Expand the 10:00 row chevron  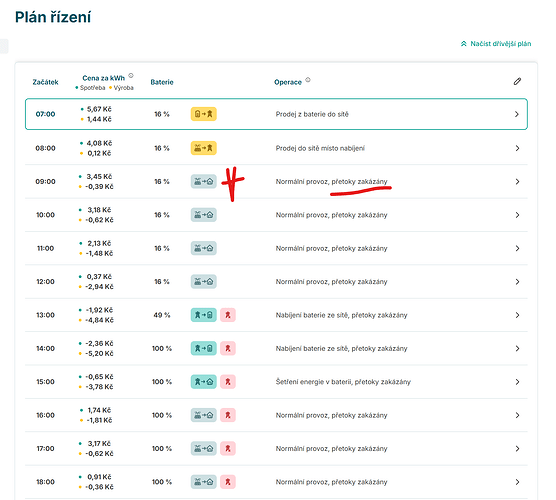click(517, 215)
